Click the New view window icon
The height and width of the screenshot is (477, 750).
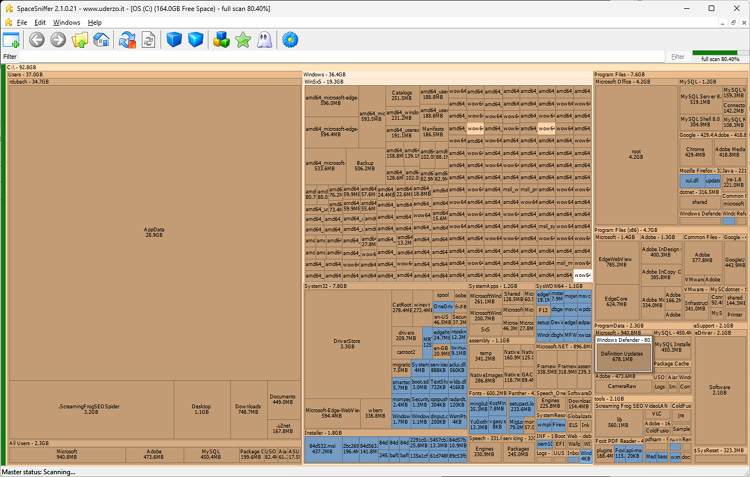click(11, 40)
